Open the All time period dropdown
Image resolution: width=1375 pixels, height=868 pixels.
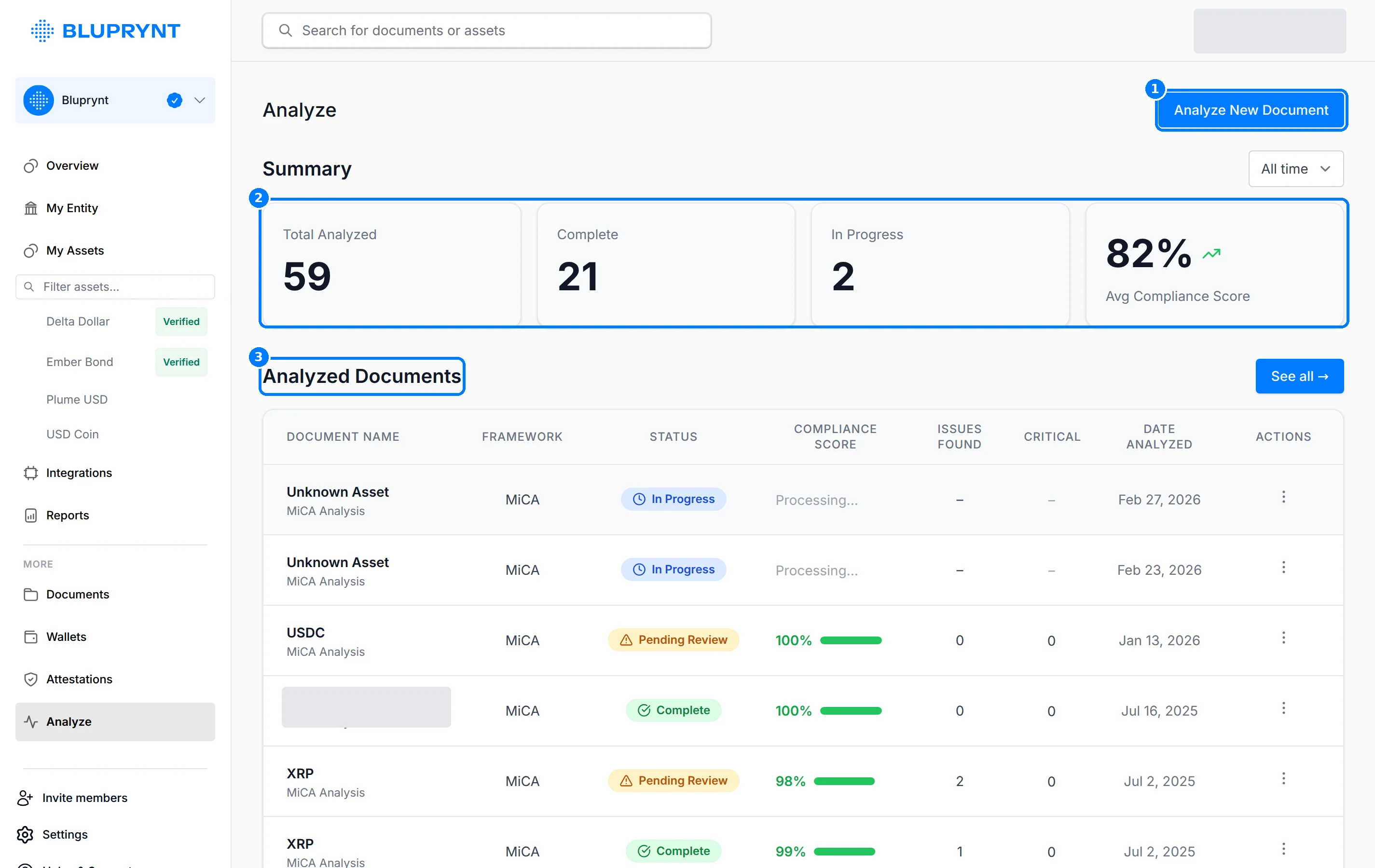pos(1295,169)
